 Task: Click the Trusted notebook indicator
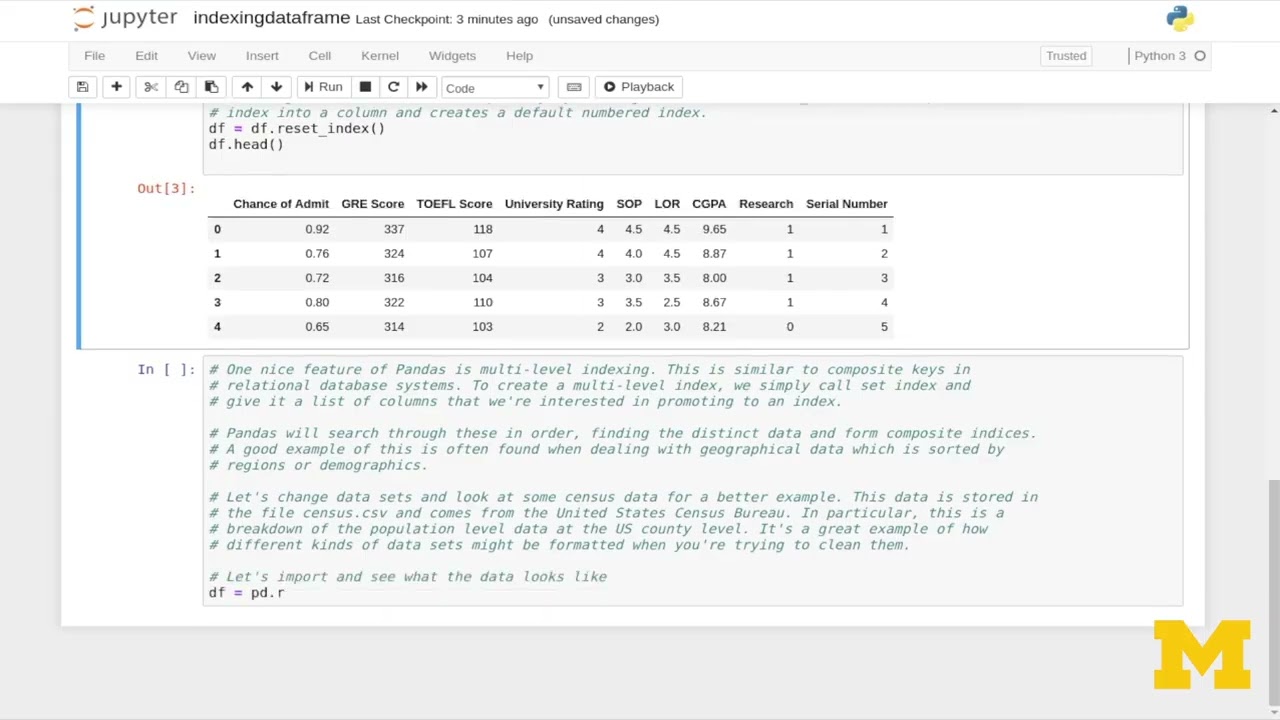pos(1066,56)
